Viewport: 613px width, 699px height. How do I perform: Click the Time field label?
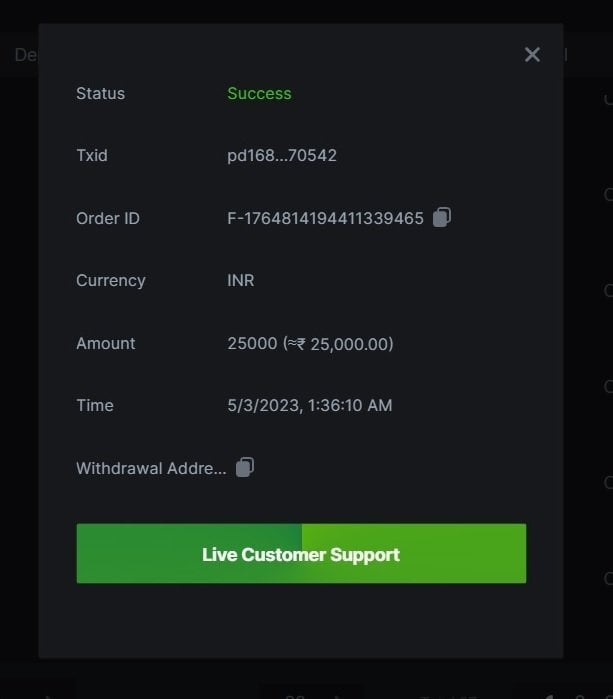click(x=95, y=405)
